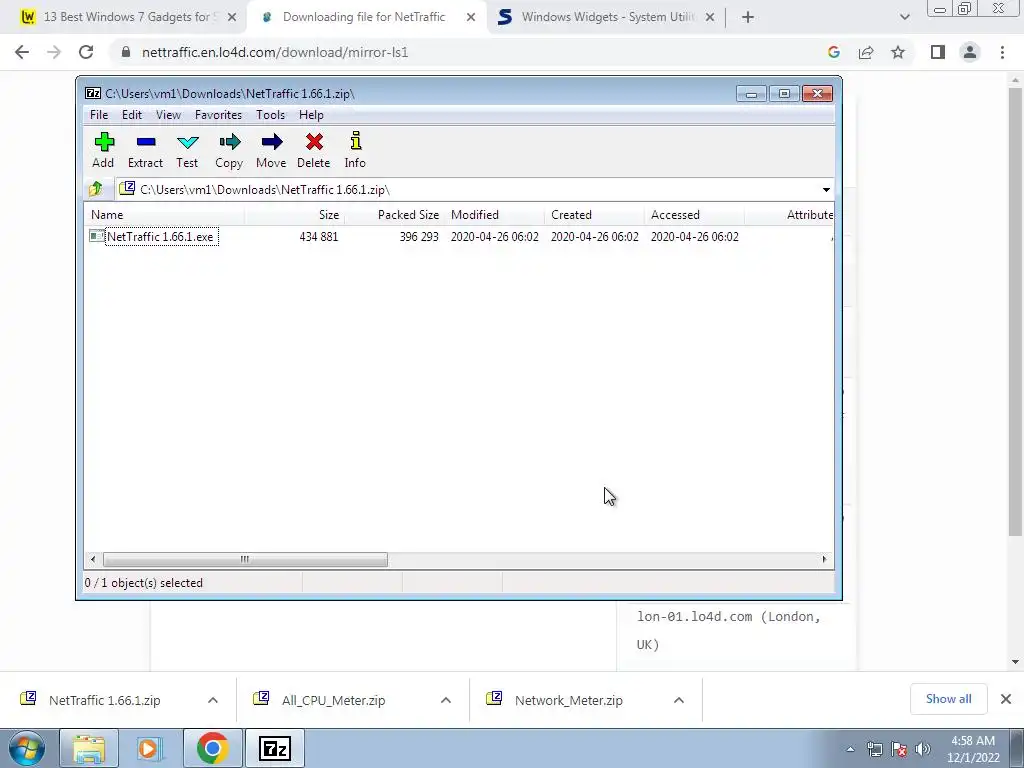The width and height of the screenshot is (1024, 768).
Task: Select NetTraffic 1.66.1.exe file name
Action: tap(161, 237)
